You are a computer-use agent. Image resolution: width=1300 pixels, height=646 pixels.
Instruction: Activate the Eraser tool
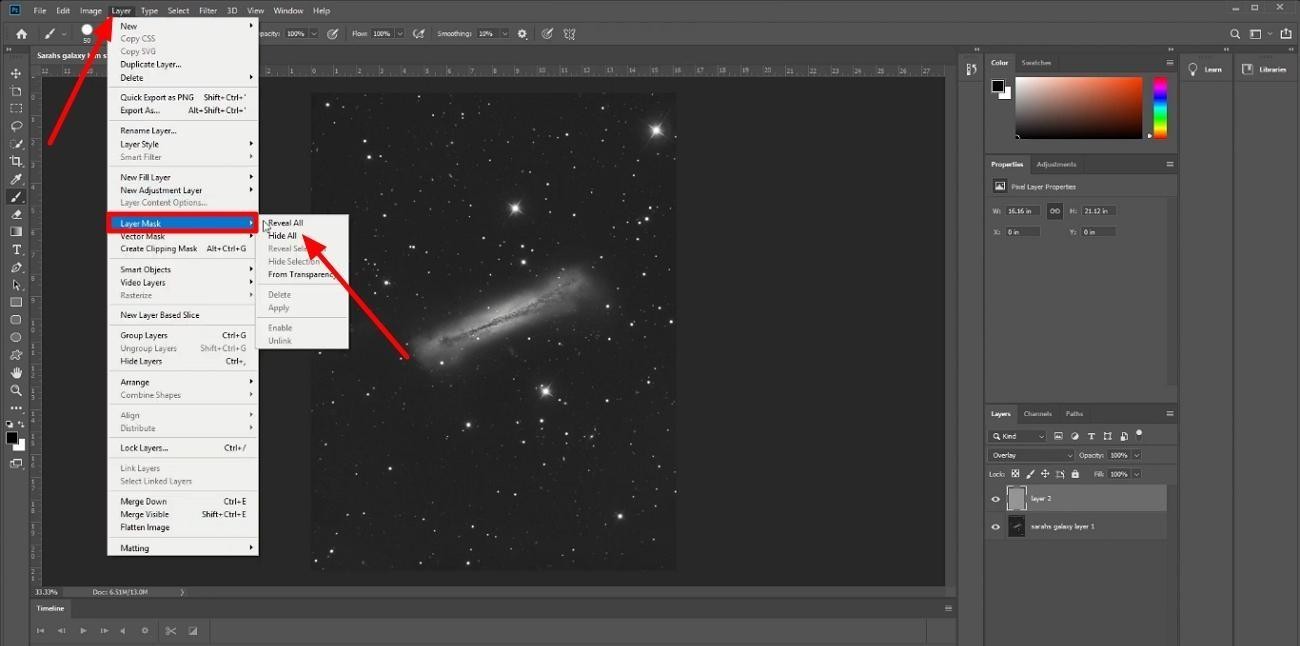pos(16,214)
